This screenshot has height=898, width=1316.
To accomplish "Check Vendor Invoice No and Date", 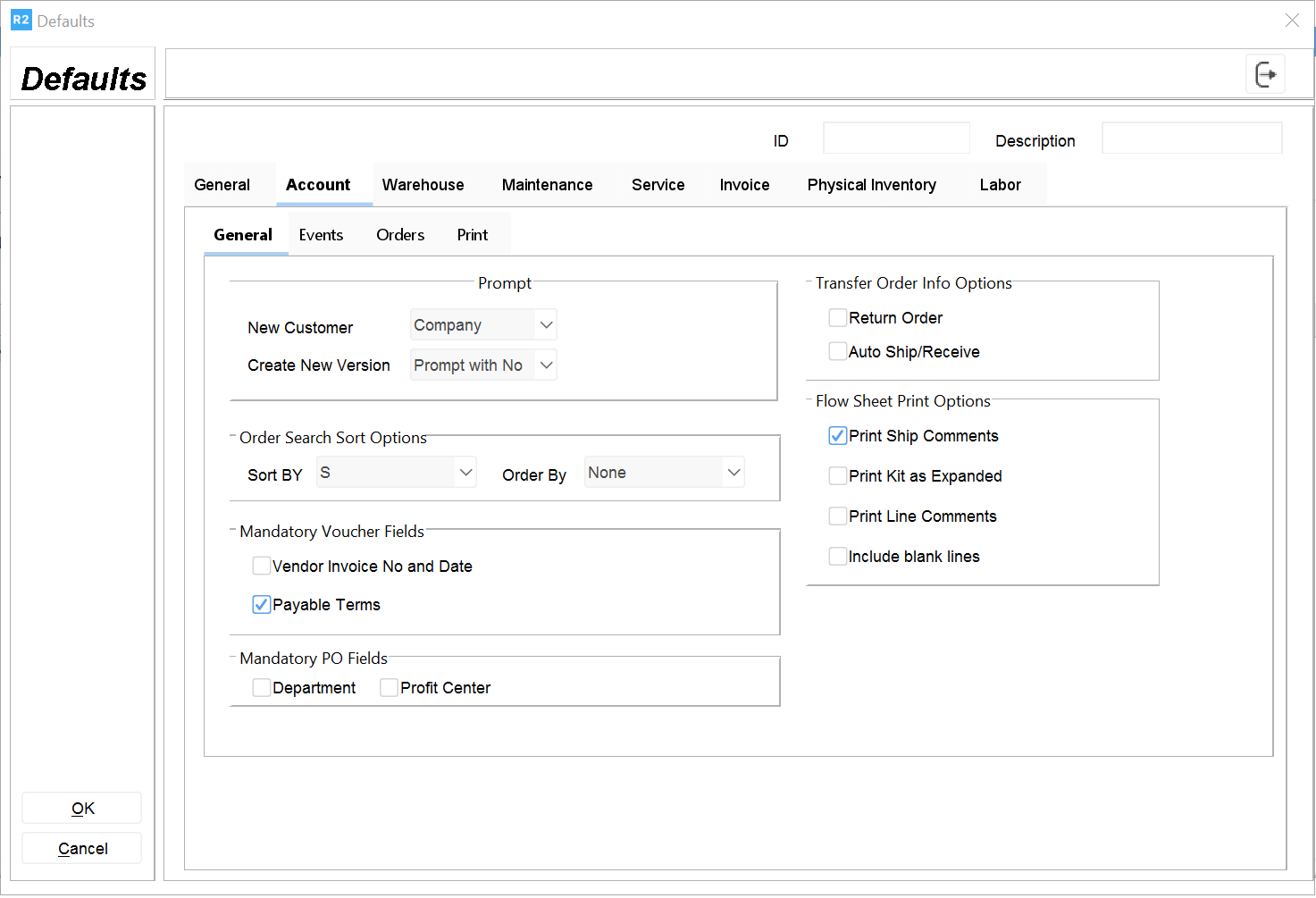I will (x=262, y=566).
